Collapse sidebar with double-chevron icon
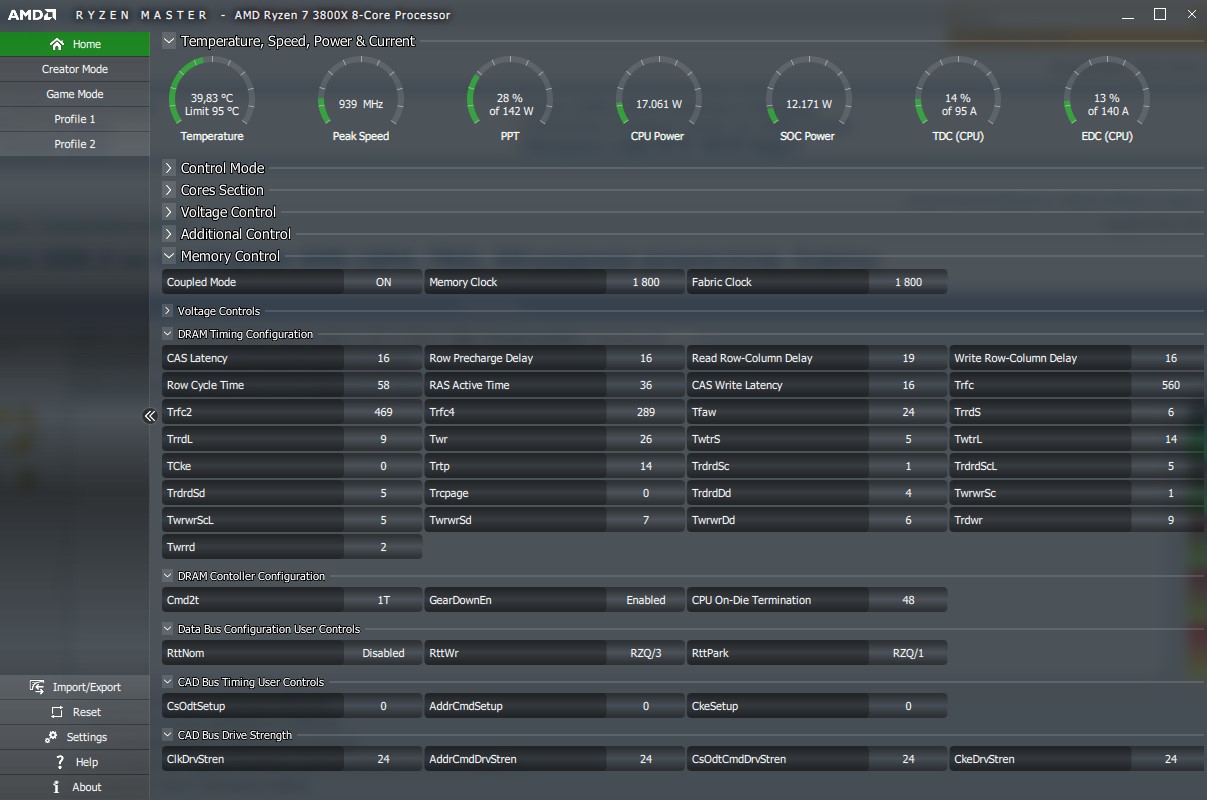The height and width of the screenshot is (800, 1207). pyautogui.click(x=150, y=416)
